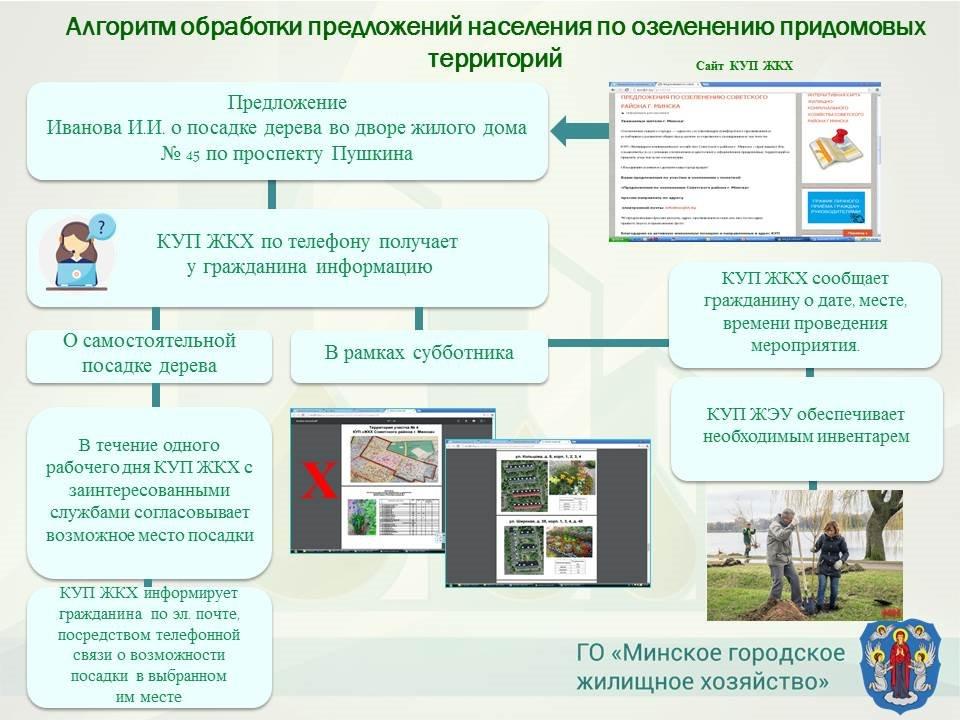Click the red X mark
This screenshot has width=960, height=720.
coord(320,479)
